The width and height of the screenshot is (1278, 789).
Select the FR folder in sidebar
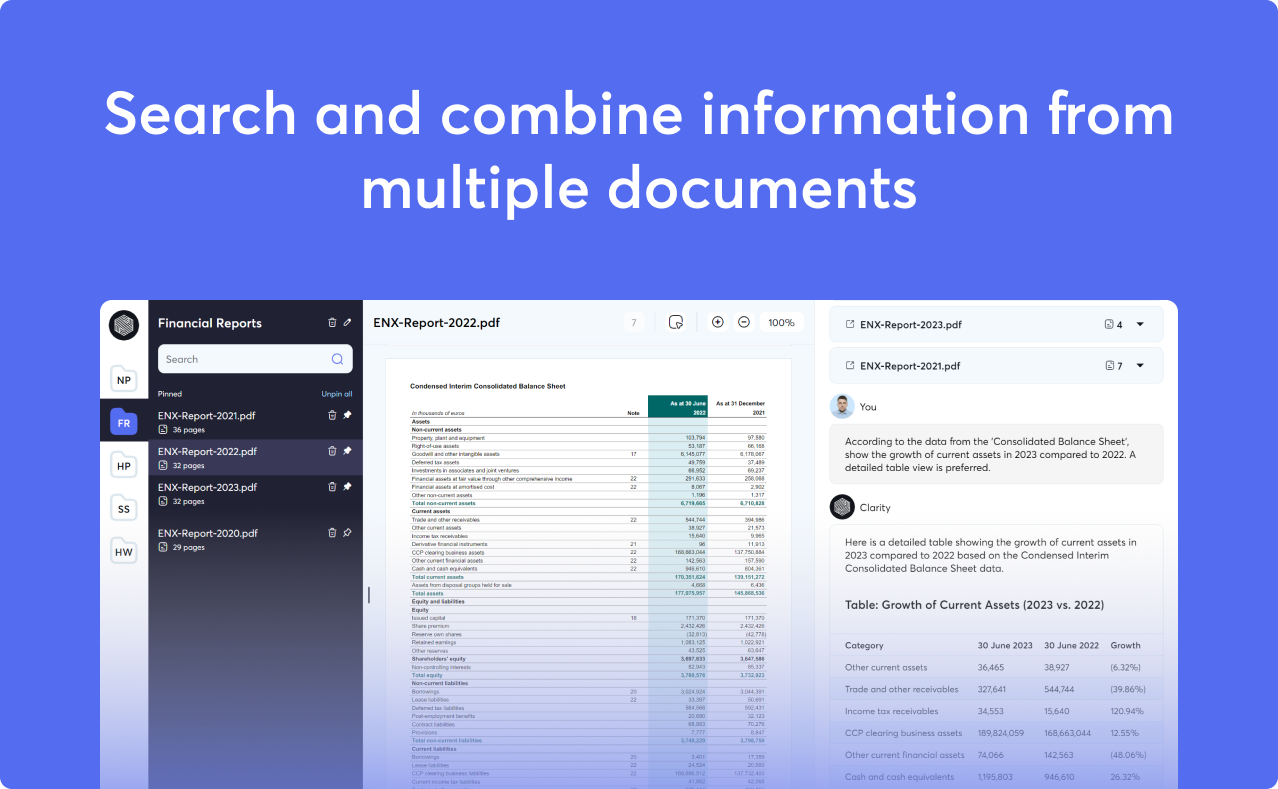click(x=124, y=422)
